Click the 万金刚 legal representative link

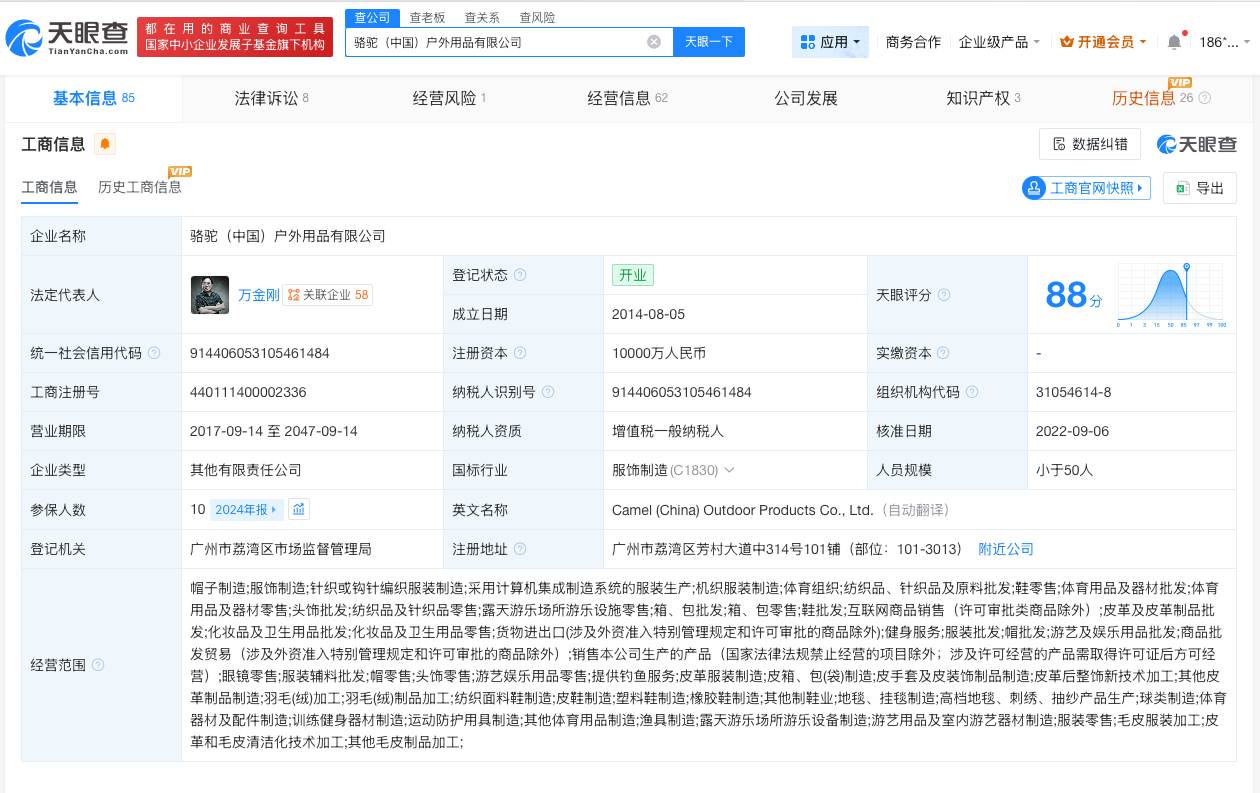coord(259,295)
